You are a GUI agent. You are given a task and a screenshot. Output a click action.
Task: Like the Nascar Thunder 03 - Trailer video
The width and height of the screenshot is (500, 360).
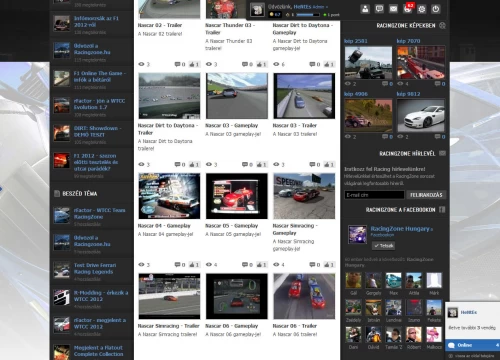[261, 64]
